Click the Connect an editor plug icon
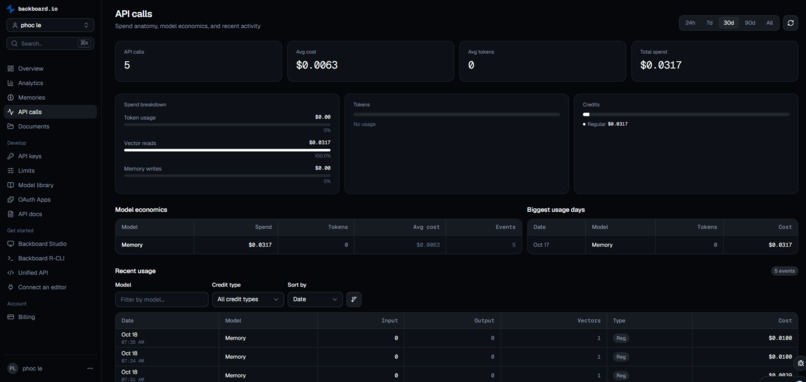The image size is (806, 382). 11,287
